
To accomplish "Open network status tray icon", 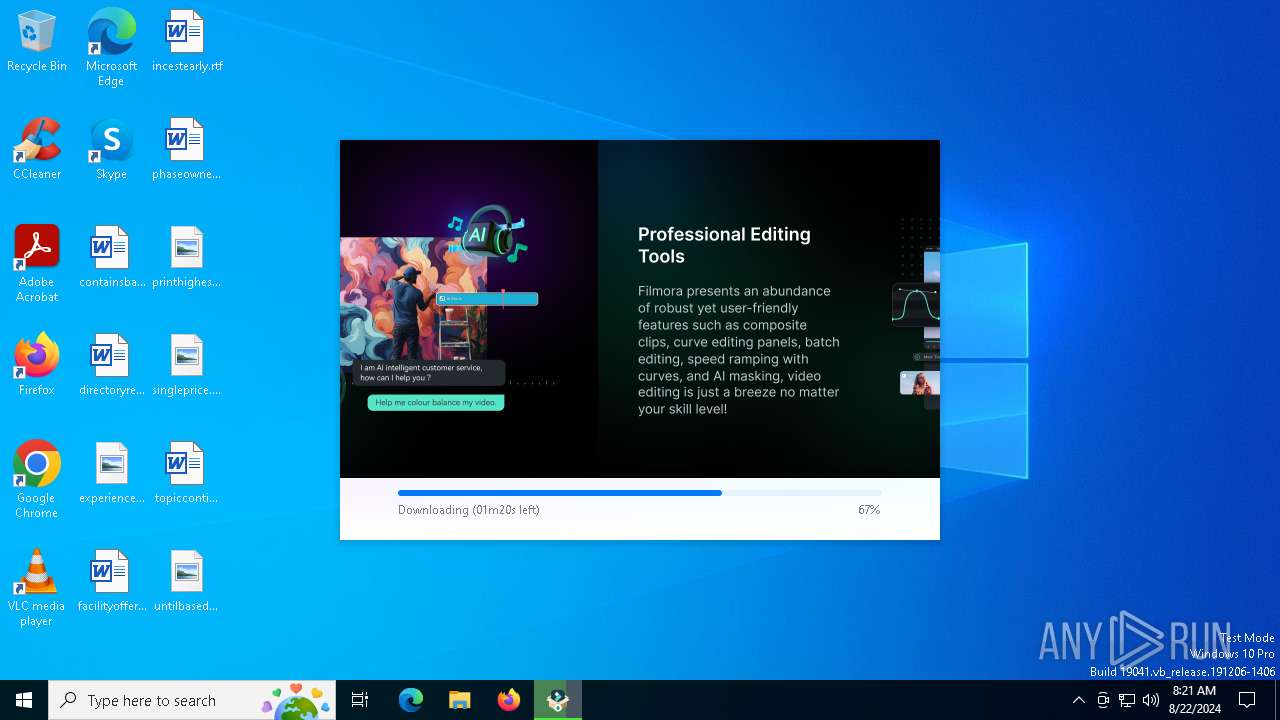I will pos(1127,700).
